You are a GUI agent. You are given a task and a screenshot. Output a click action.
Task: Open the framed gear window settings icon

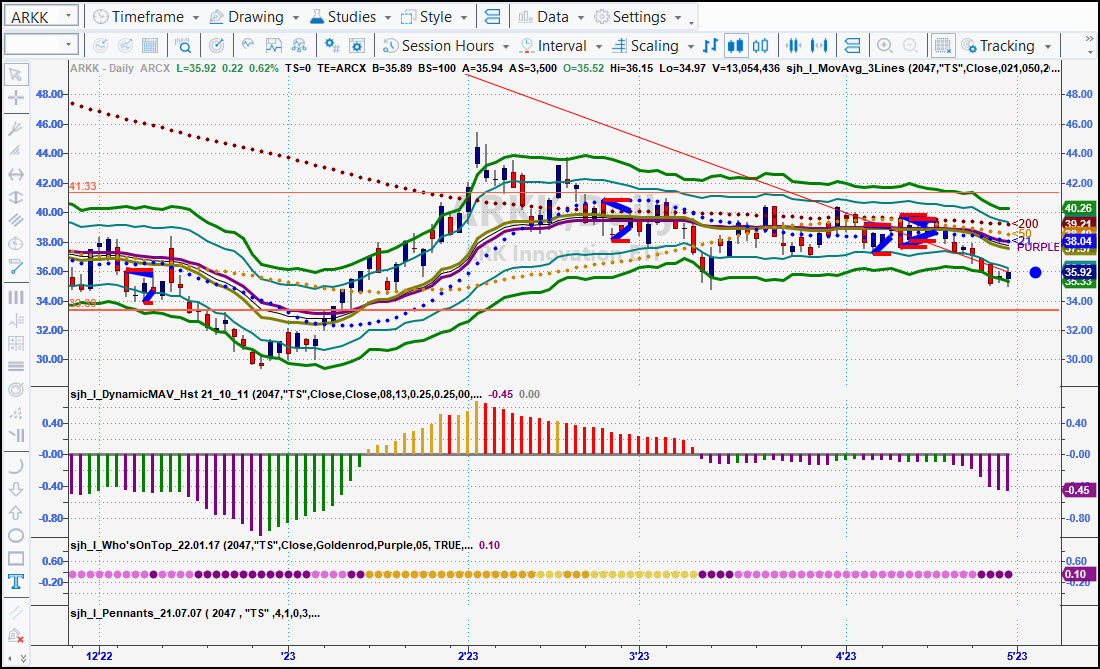pyautogui.click(x=357, y=46)
